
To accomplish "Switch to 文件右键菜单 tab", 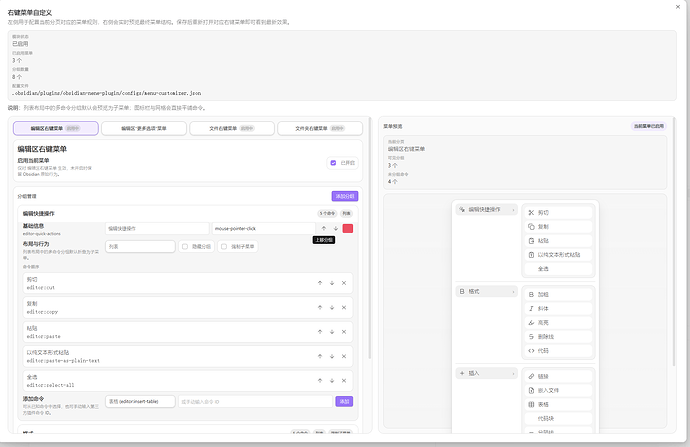I will click(232, 128).
